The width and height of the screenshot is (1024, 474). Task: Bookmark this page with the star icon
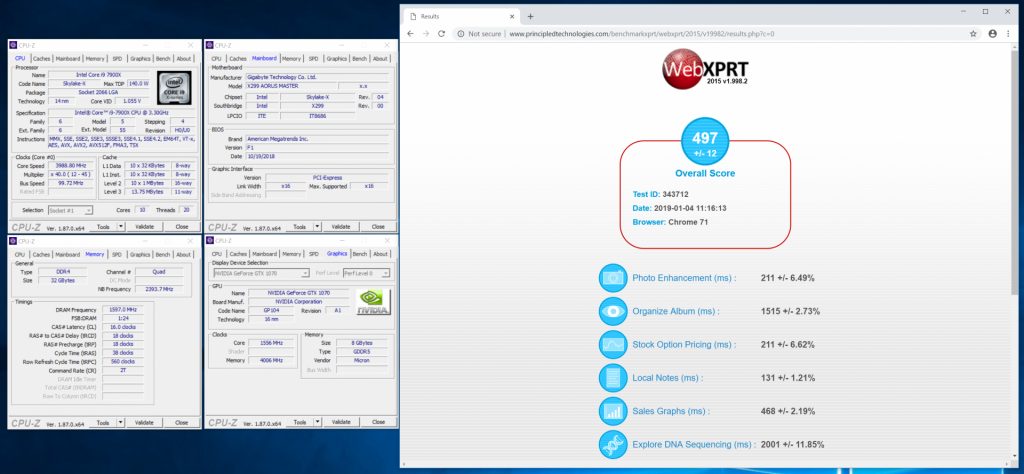click(973, 33)
